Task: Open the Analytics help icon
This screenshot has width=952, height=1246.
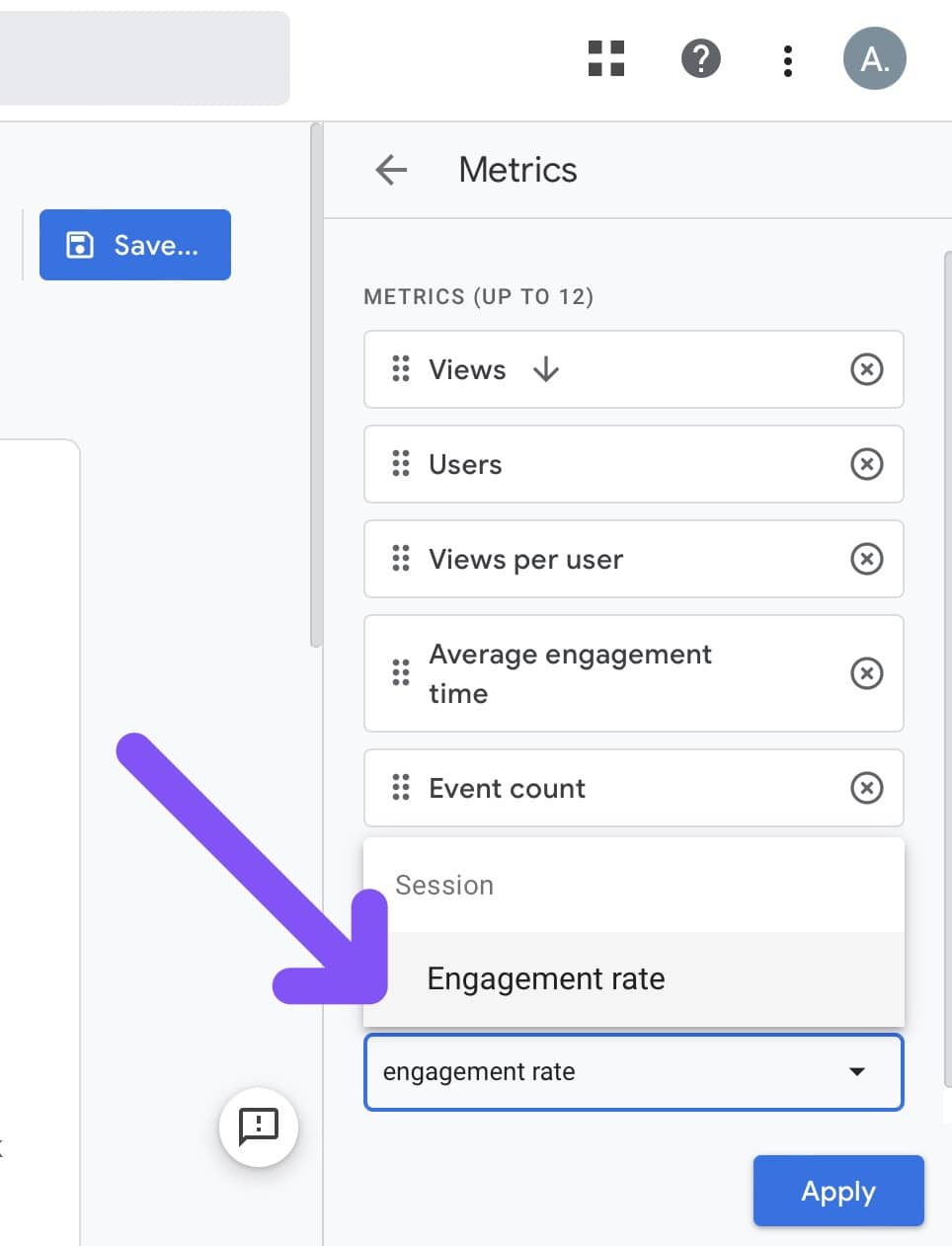Action: (x=701, y=59)
